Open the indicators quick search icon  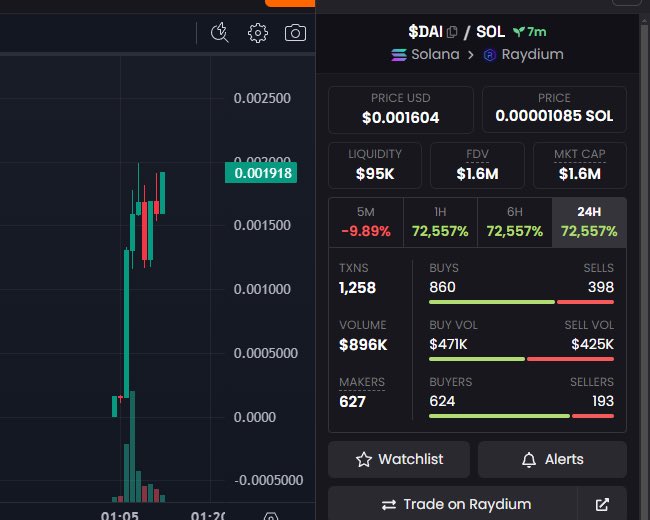pos(220,33)
